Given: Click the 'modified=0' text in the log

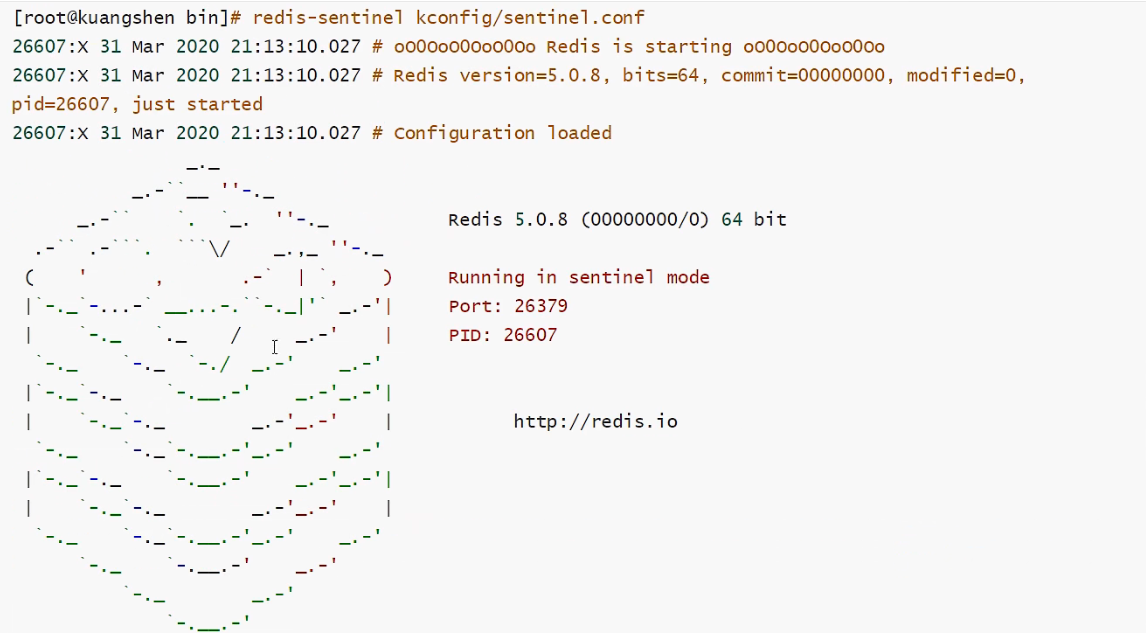Looking at the screenshot, I should pyautogui.click(x=965, y=75).
